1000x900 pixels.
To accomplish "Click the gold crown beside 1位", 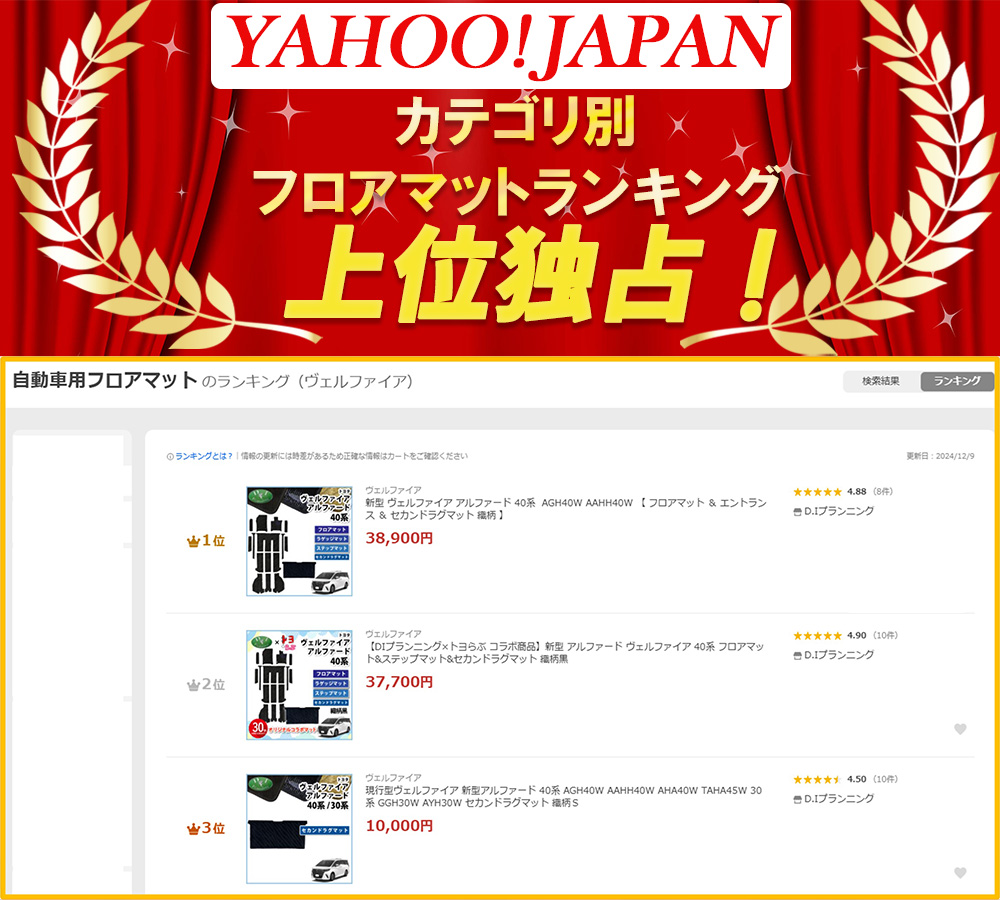I will 193,542.
